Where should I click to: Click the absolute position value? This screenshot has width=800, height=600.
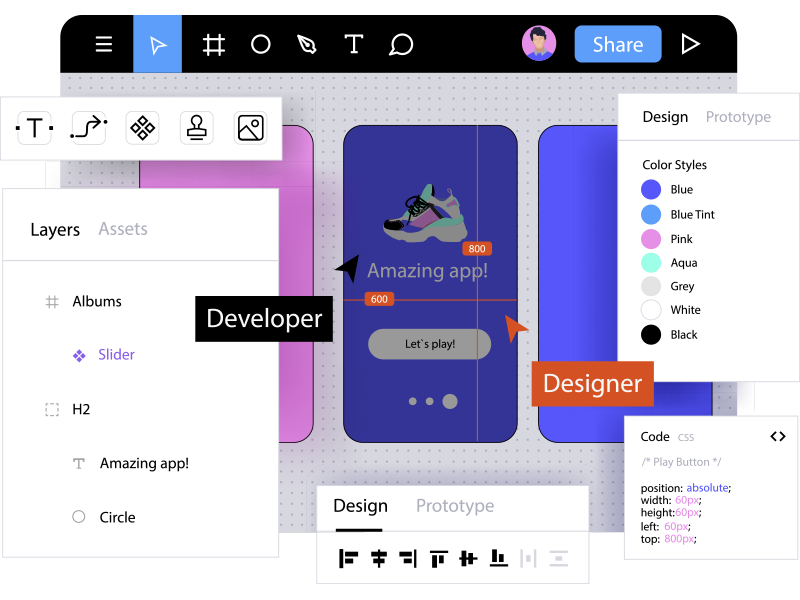(707, 488)
